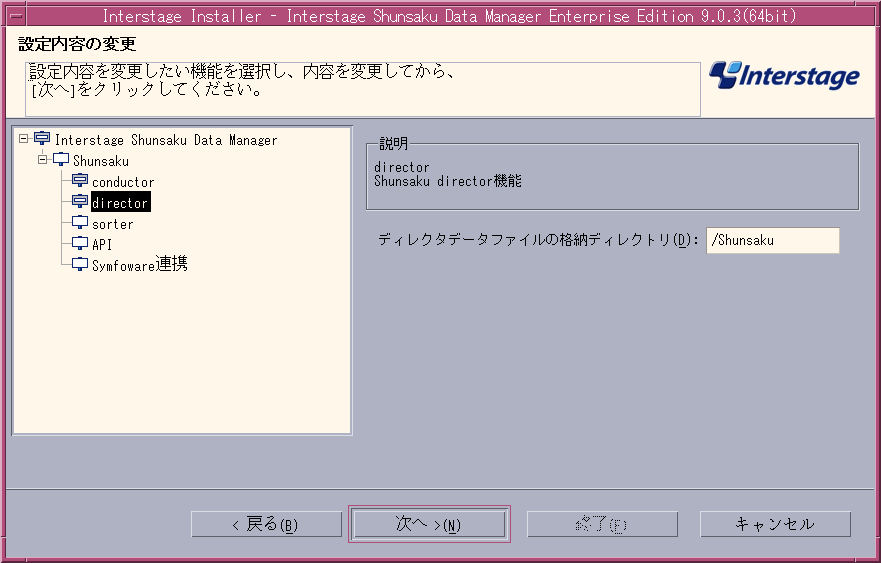Click the Interstage logo
Viewport: 881px width, 563px height.
(784, 75)
